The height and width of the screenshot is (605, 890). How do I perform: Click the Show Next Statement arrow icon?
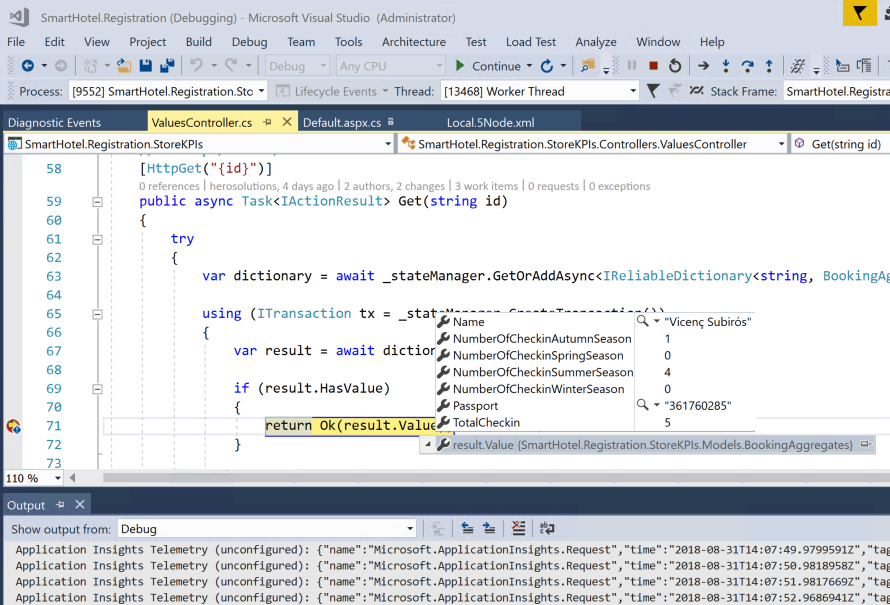click(703, 66)
